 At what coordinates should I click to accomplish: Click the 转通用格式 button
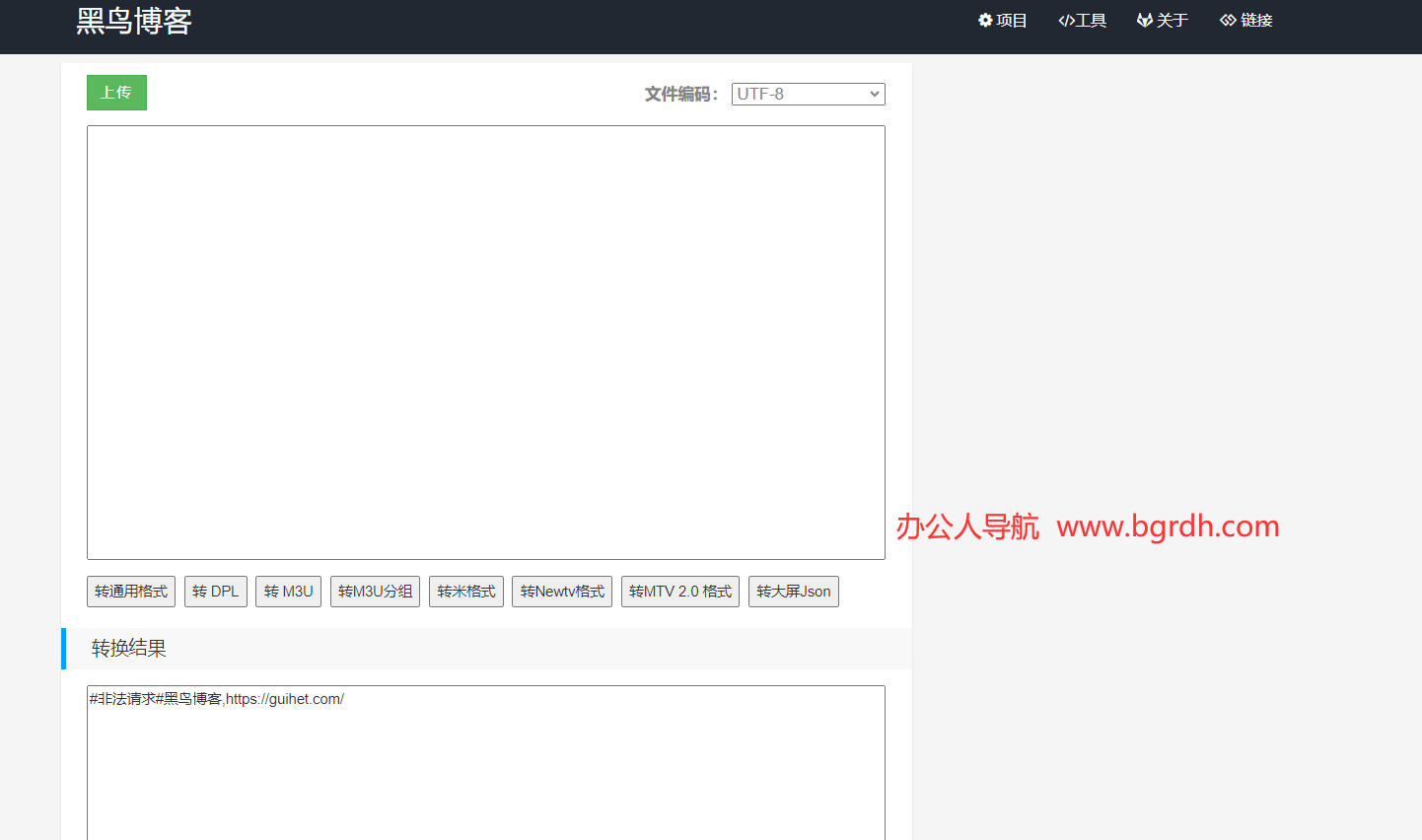pyautogui.click(x=131, y=592)
